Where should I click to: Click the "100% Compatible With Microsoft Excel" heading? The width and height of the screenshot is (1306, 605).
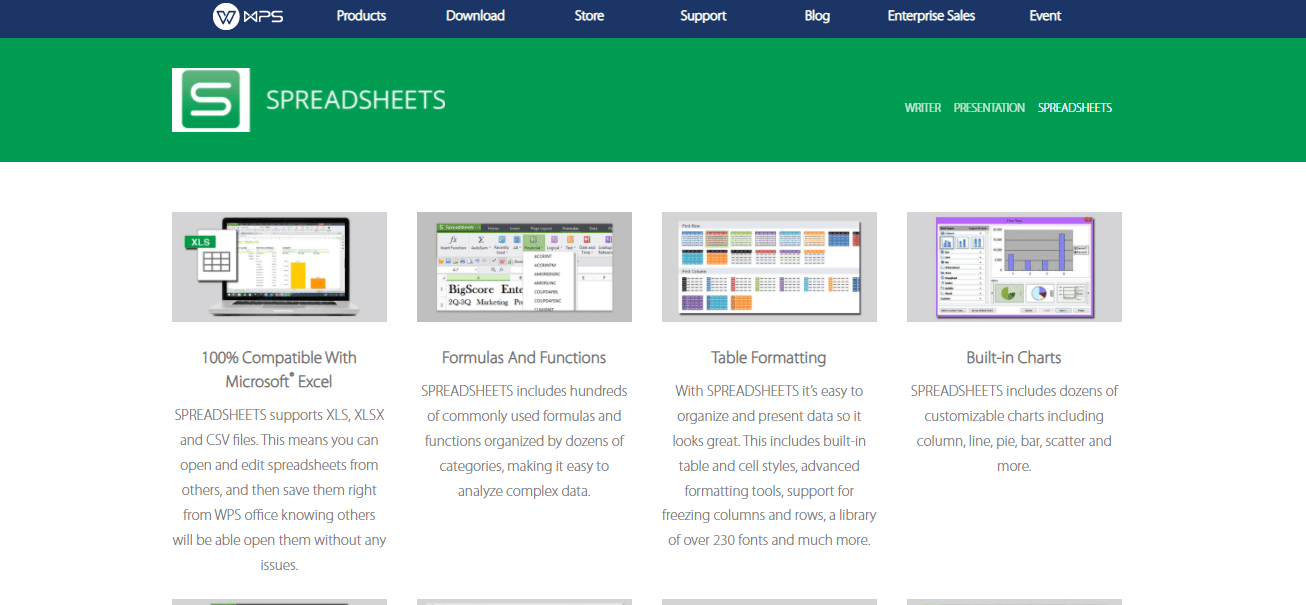(279, 369)
